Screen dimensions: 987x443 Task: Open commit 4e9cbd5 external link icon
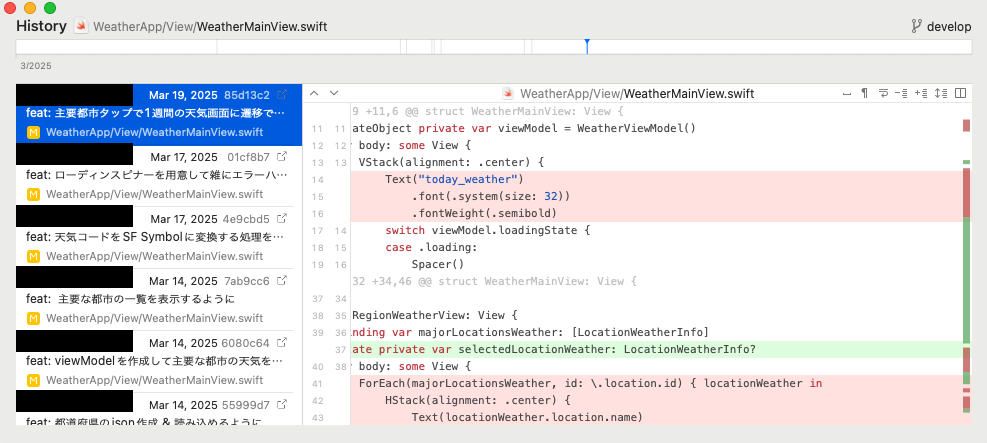point(283,218)
